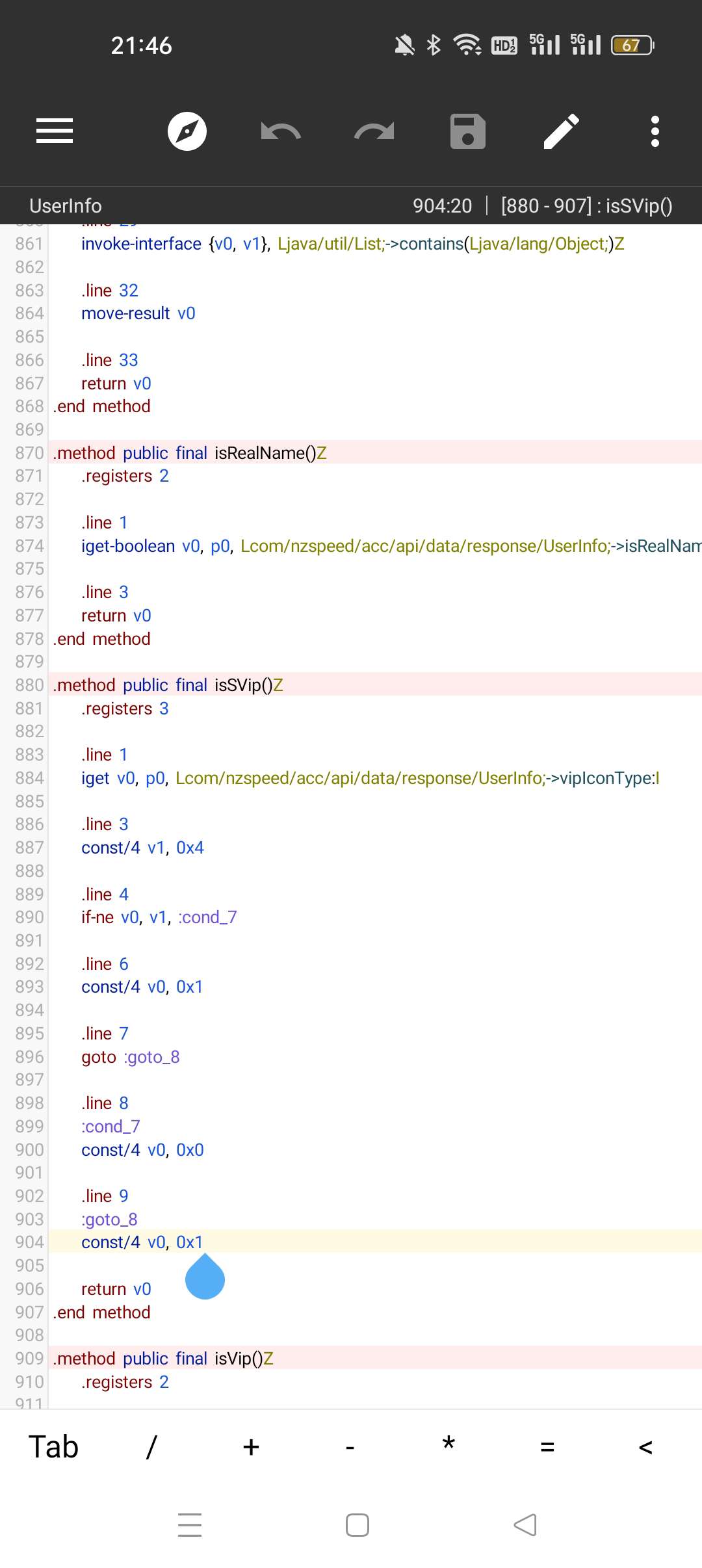The height and width of the screenshot is (1568, 702).
Task: Redo the last undone edit
Action: point(374,131)
